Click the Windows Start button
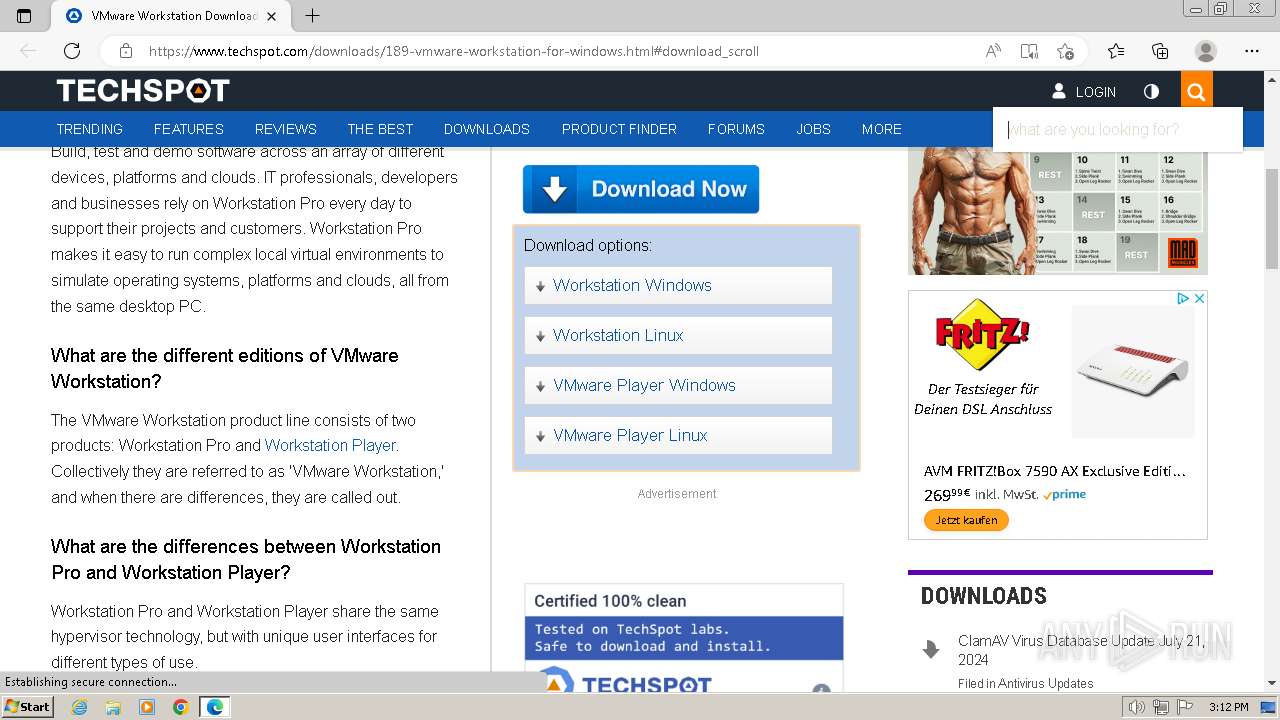The height and width of the screenshot is (720, 1280). point(27,707)
